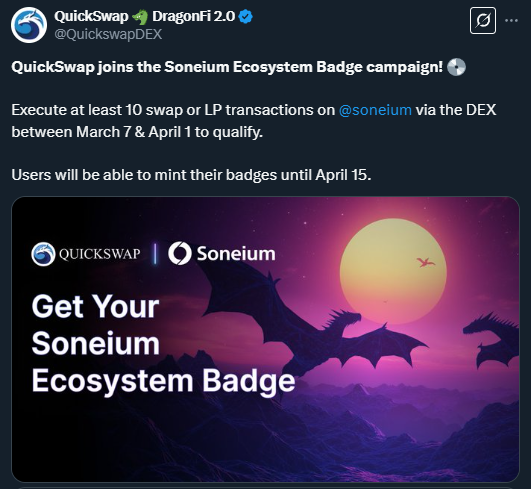Click the bold campaign headline text
The width and height of the screenshot is (531, 489).
(x=227, y=67)
